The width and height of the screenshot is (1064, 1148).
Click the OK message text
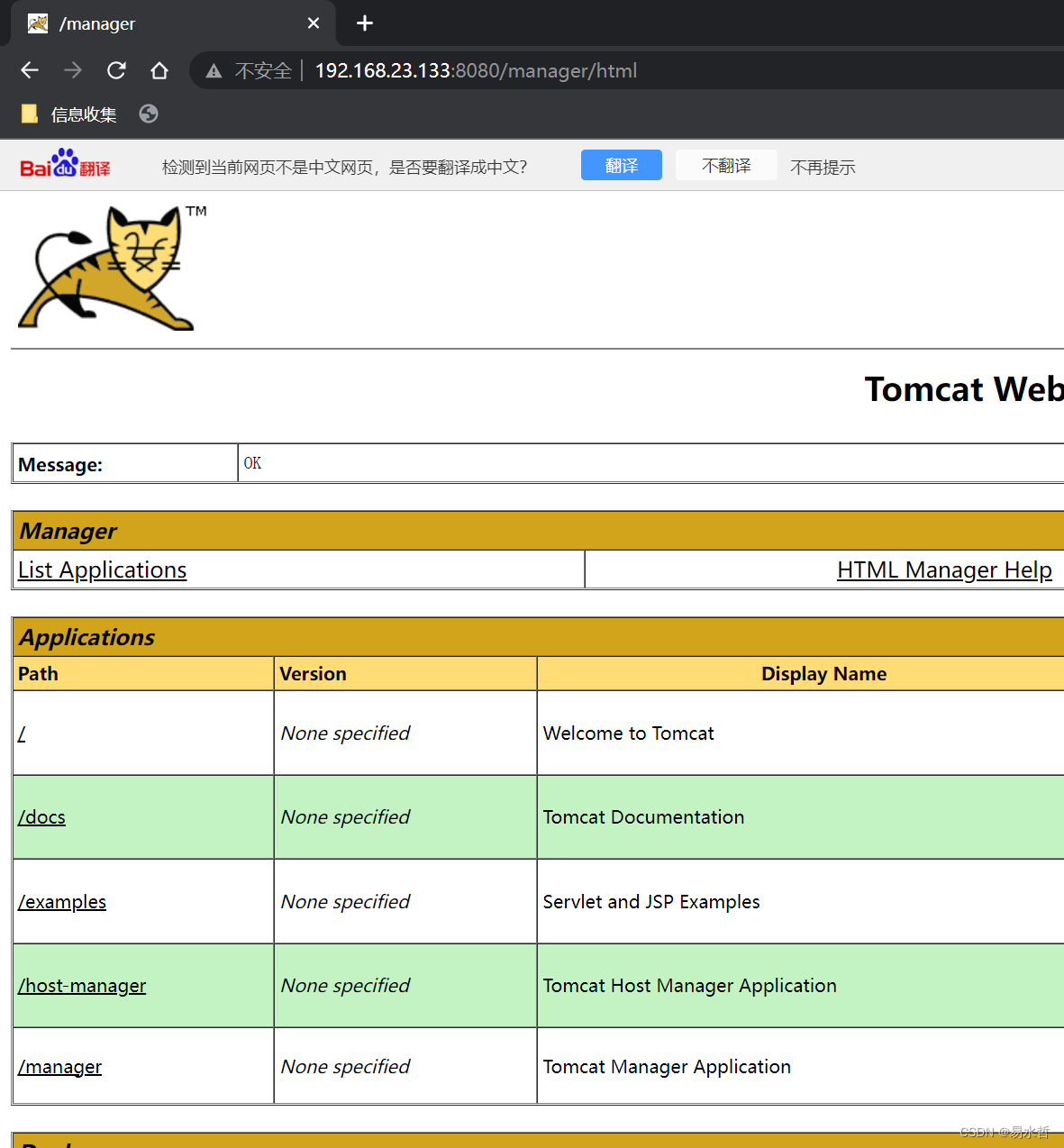(x=252, y=463)
